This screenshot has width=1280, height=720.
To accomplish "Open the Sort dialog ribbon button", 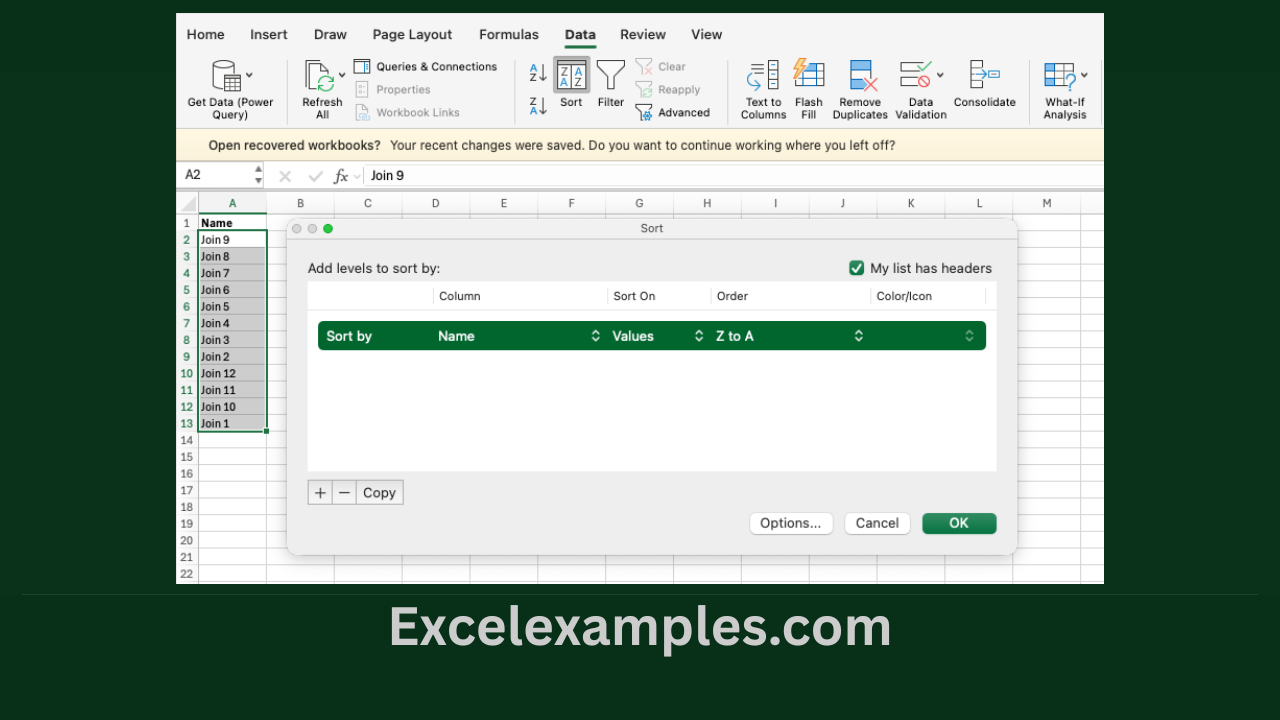I will (x=571, y=83).
